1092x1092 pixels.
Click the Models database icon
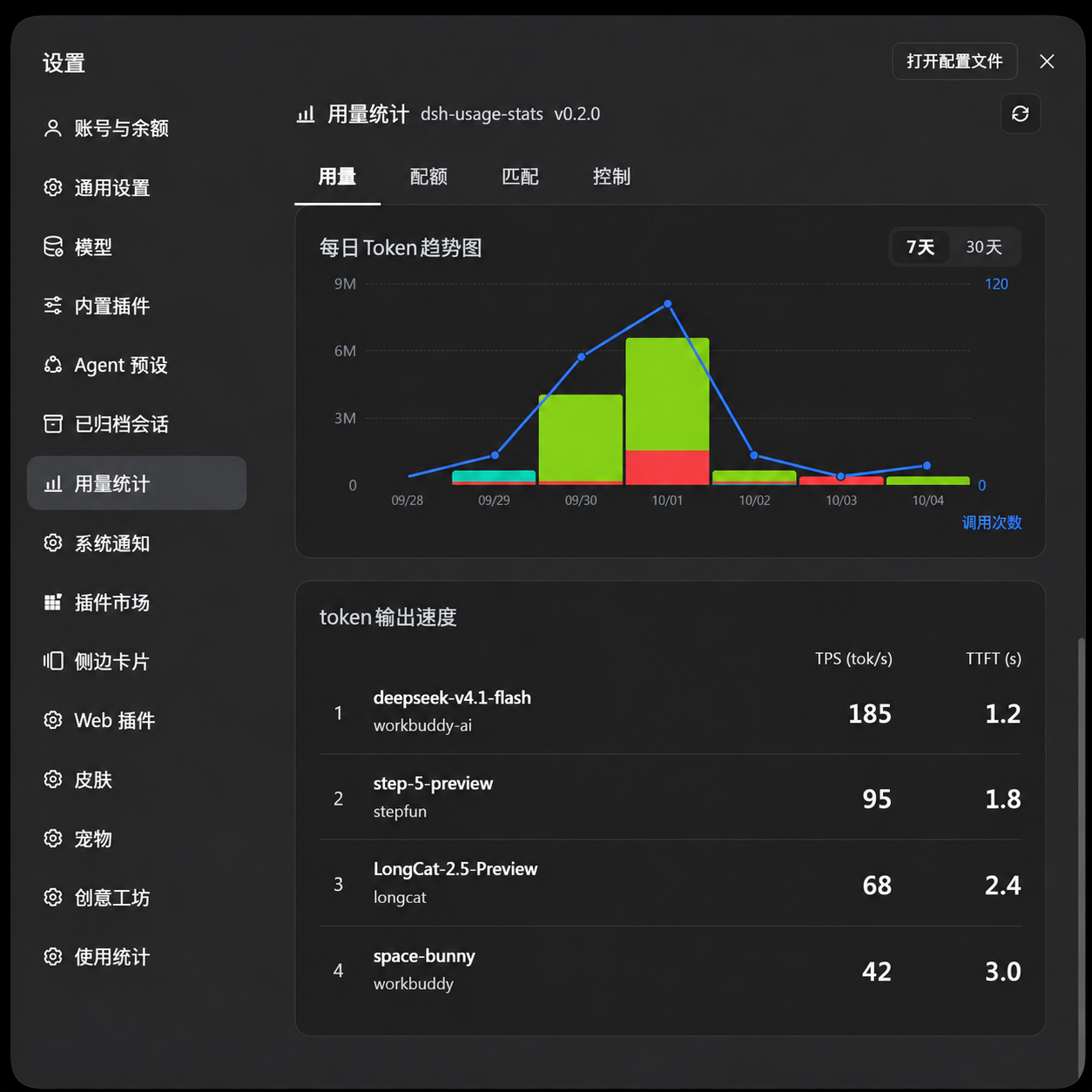click(x=53, y=246)
